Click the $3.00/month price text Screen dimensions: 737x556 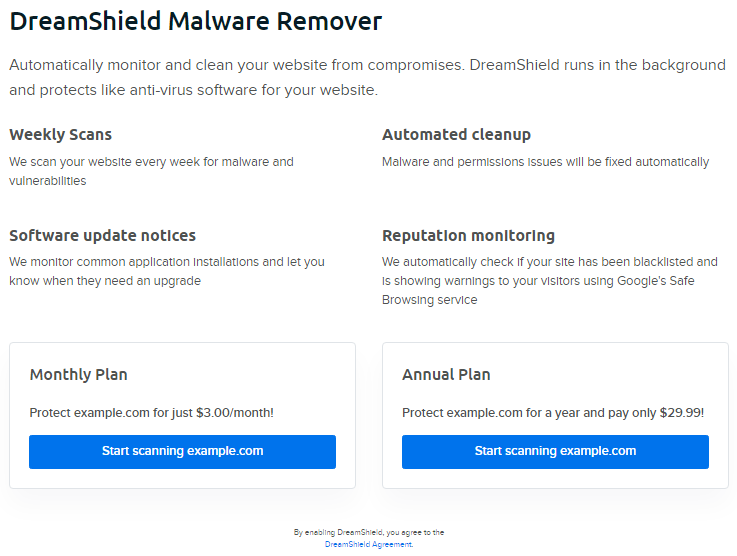[x=151, y=413]
